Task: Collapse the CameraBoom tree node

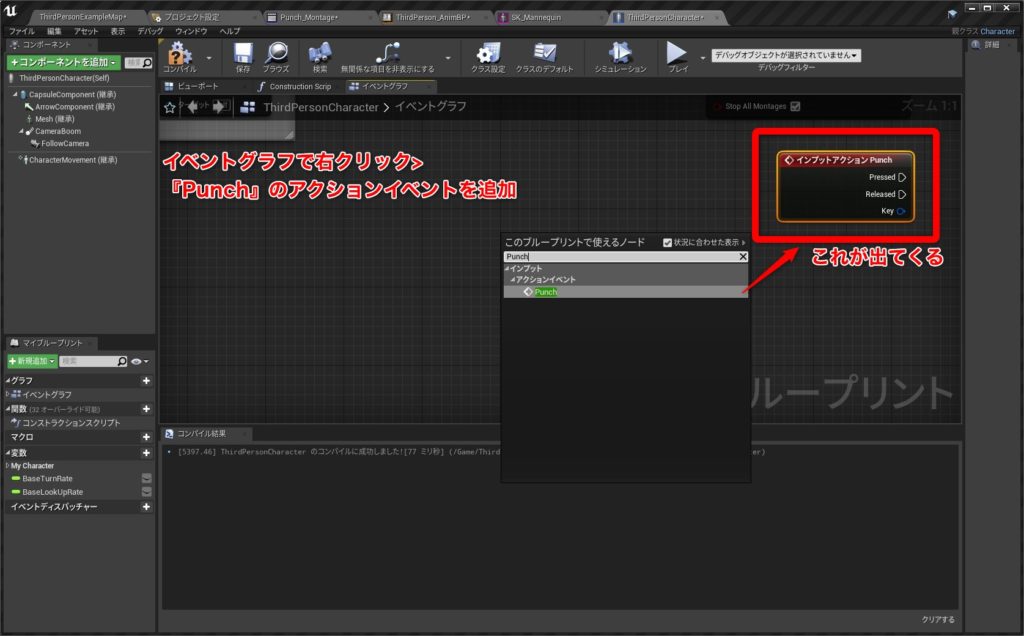Action: point(22,131)
